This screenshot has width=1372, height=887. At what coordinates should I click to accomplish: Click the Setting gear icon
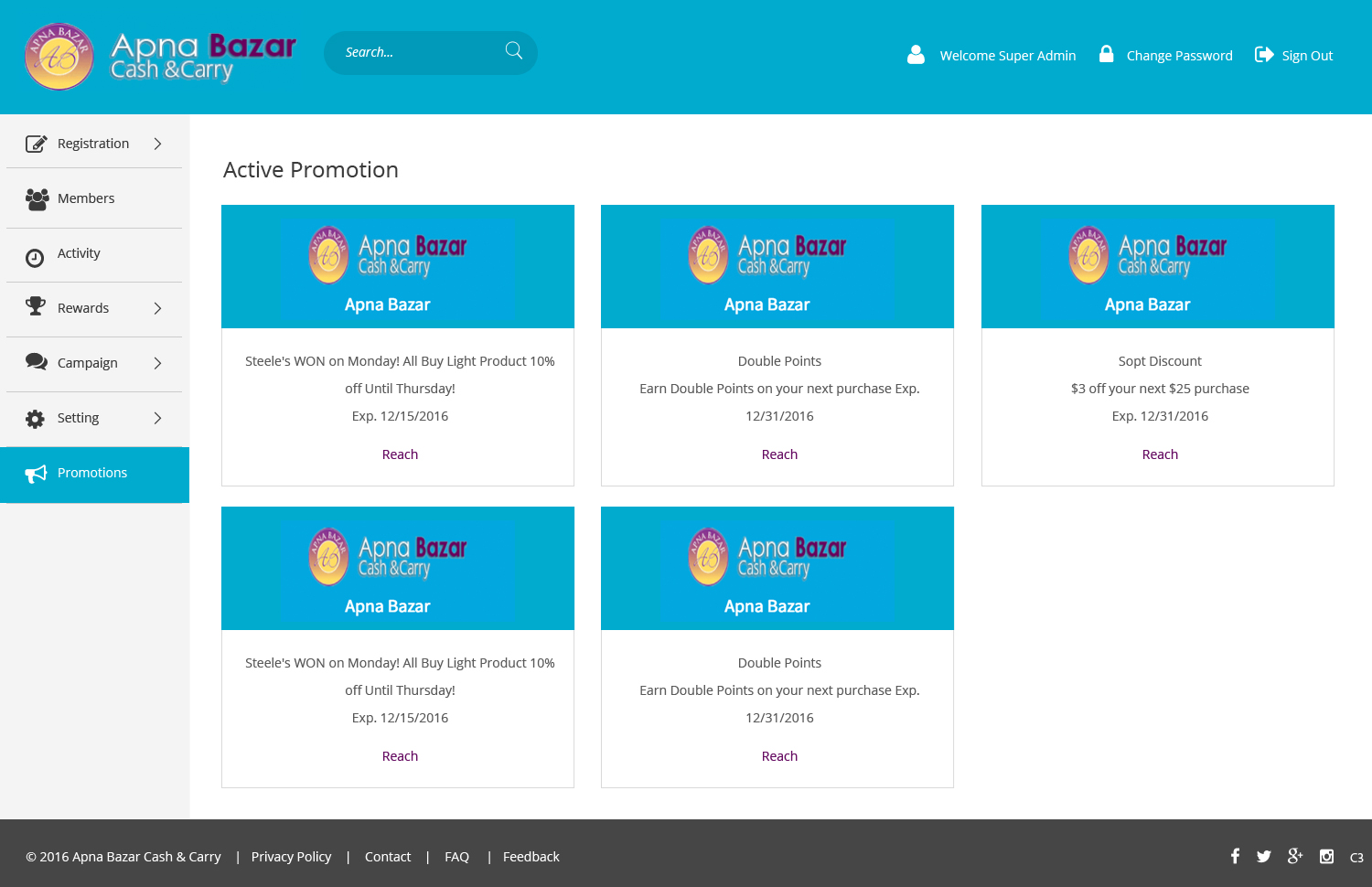point(35,419)
